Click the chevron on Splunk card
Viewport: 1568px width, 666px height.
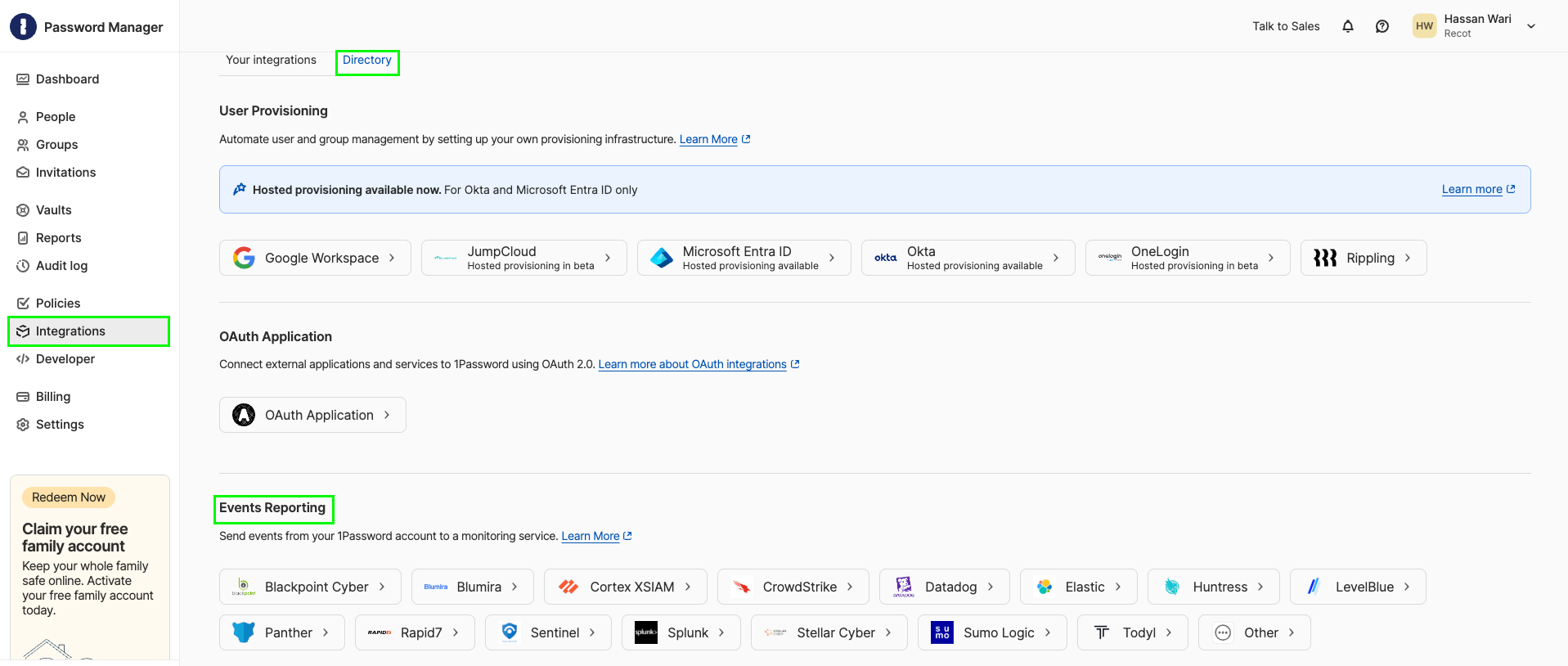coord(721,632)
